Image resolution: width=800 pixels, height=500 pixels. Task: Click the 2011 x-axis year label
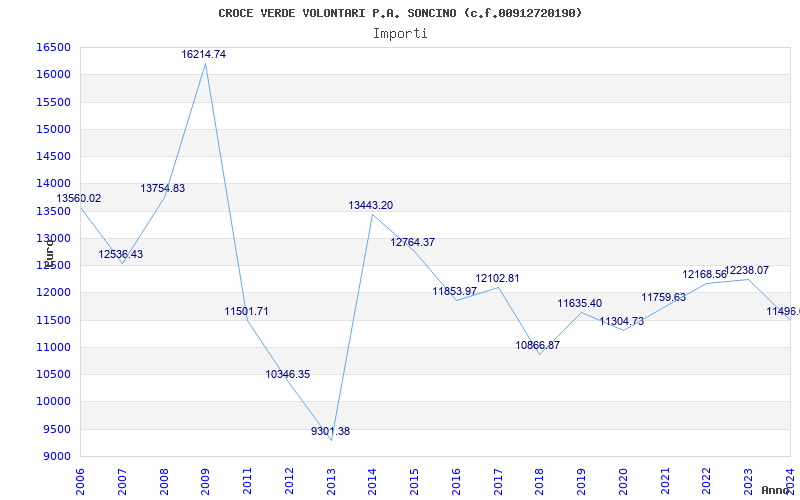pos(247,482)
